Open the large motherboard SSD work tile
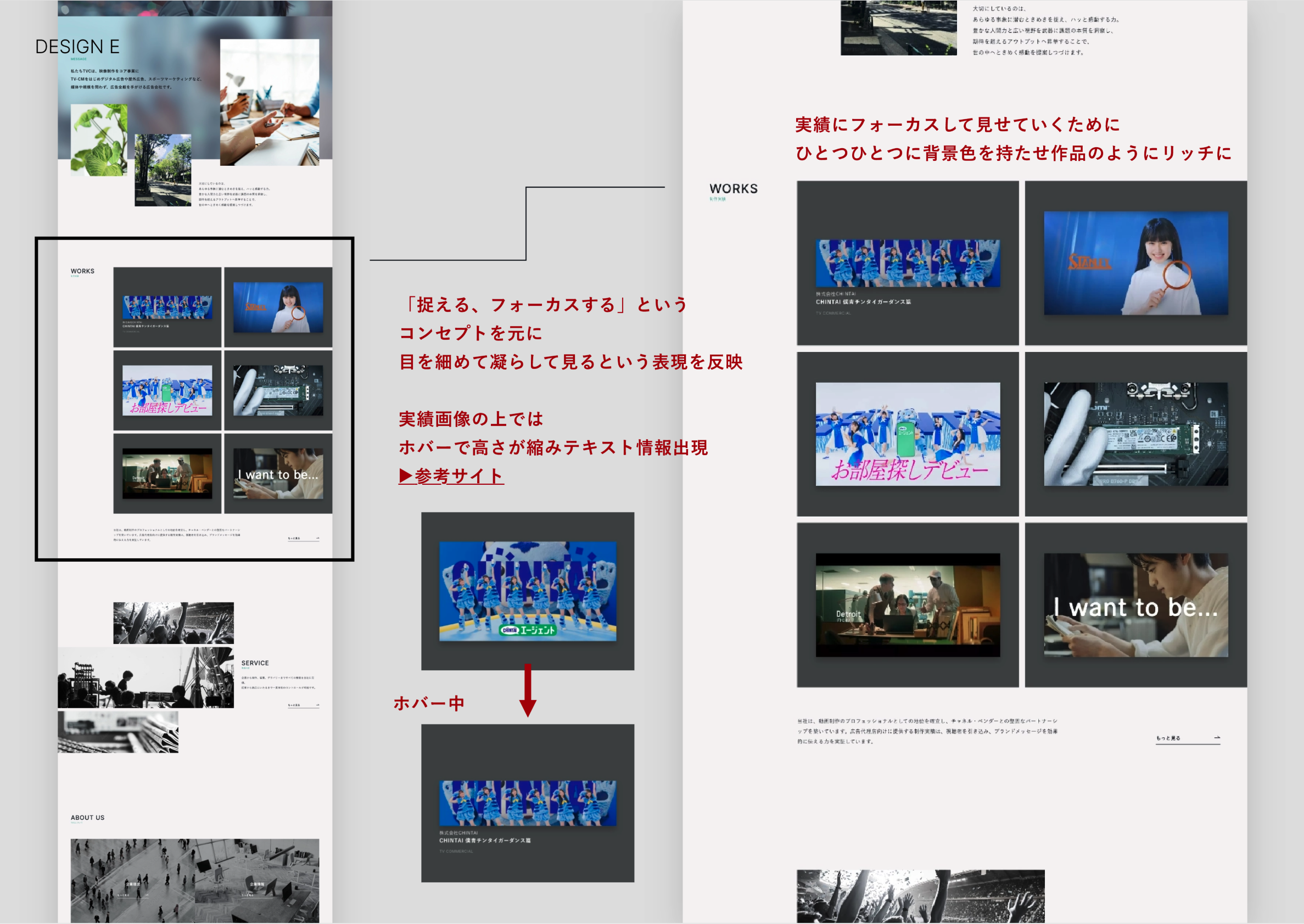Viewport: 1304px width, 924px height. point(1135,434)
